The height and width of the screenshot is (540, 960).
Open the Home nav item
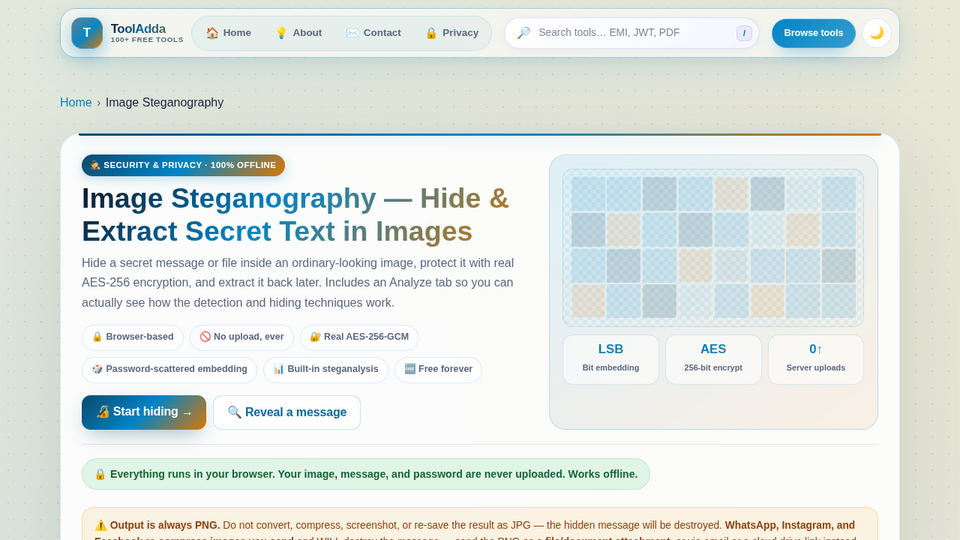pos(228,33)
